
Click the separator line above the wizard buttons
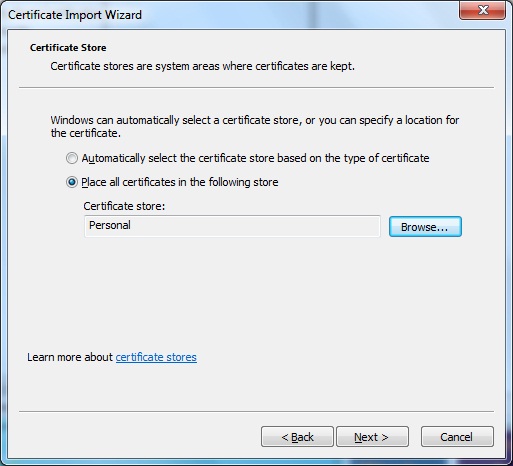256,411
